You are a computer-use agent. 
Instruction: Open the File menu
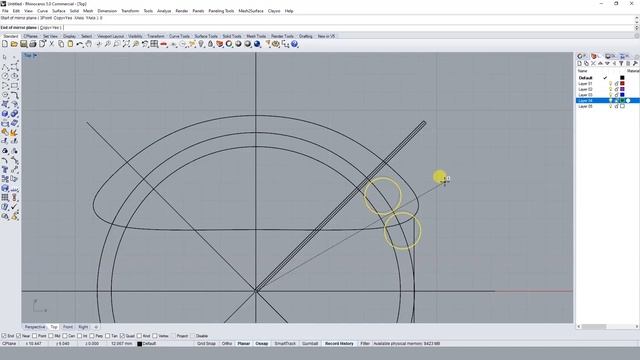click(5, 11)
